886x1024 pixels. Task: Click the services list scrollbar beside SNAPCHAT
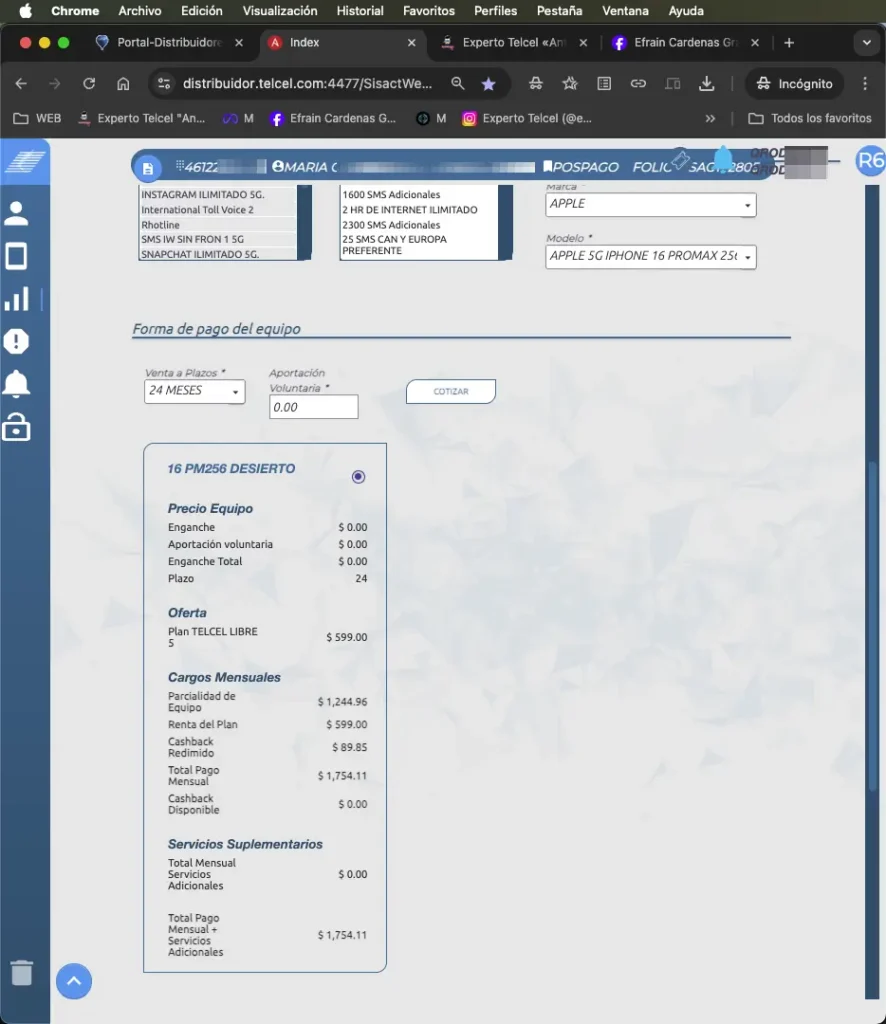click(304, 223)
